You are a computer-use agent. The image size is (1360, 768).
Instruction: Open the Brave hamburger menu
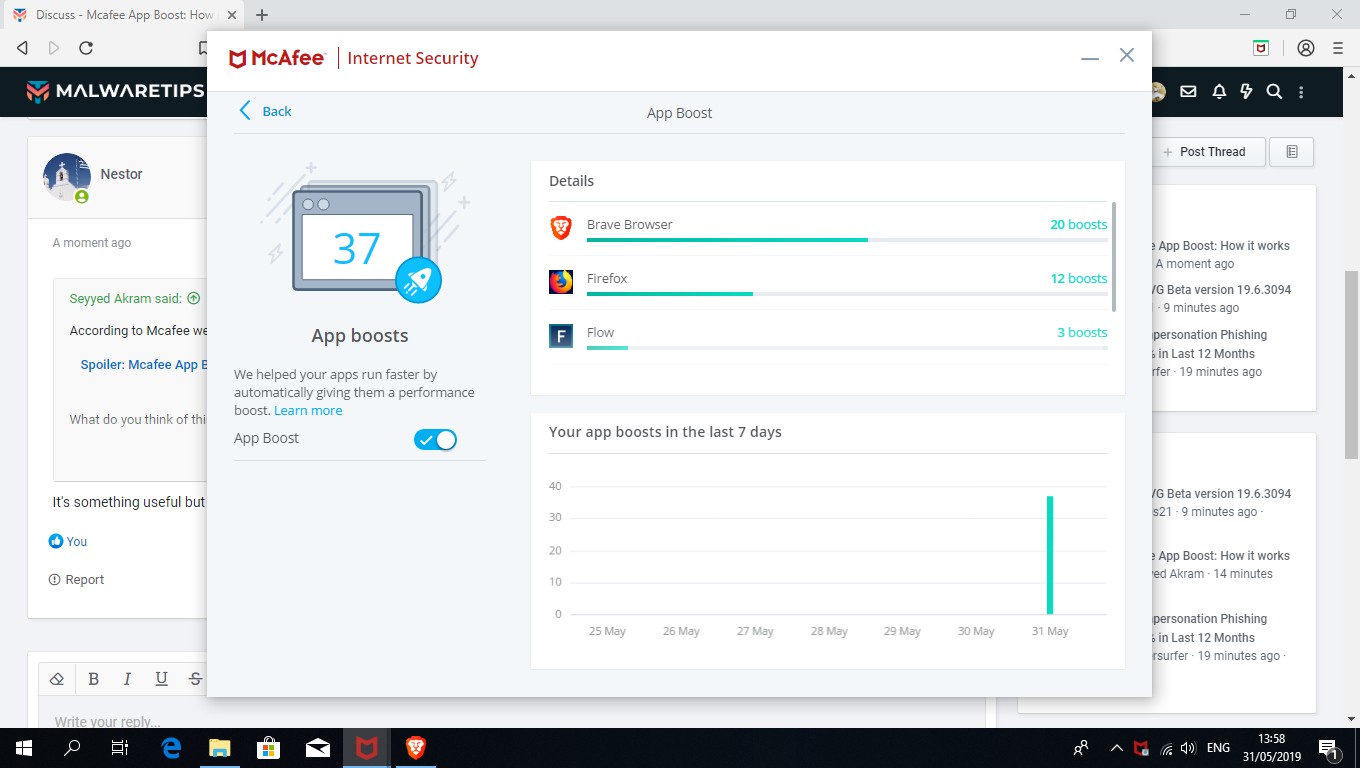(1337, 48)
